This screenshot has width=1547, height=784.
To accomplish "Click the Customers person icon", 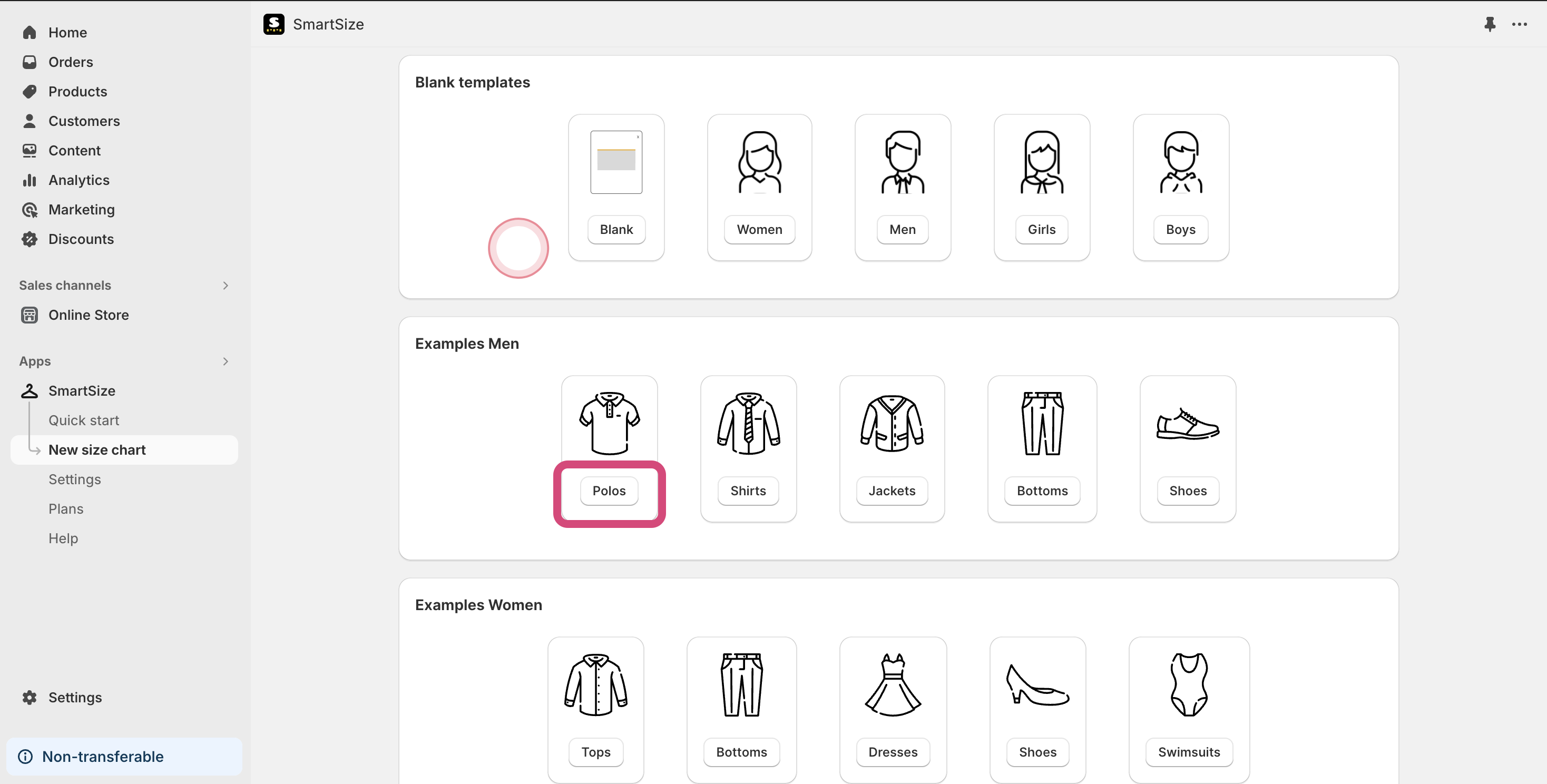I will 30,121.
